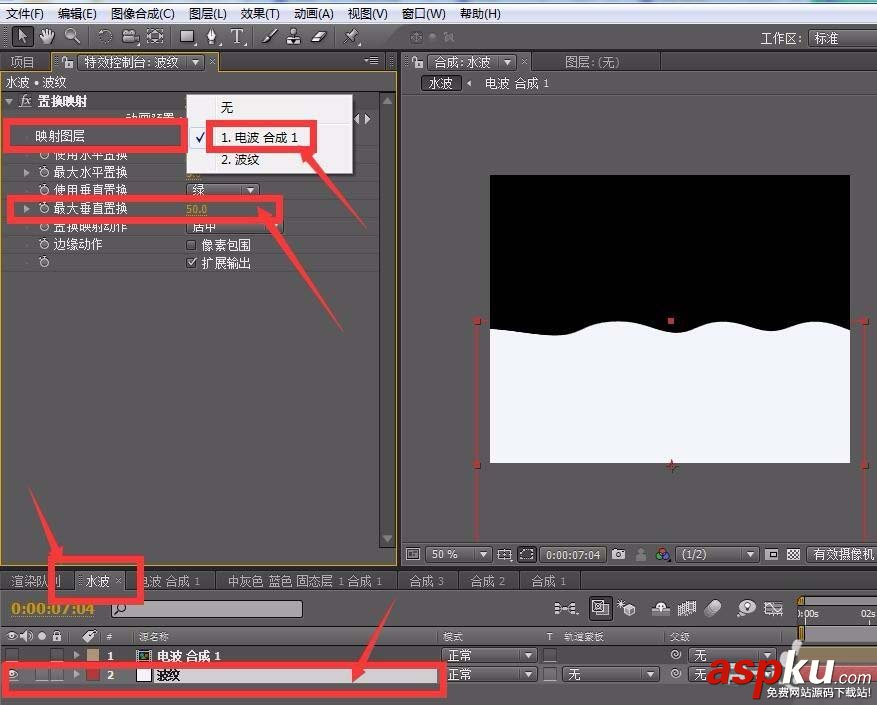Toggle stopwatch for 最大垂直置换
This screenshot has height=705, width=877.
[x=44, y=208]
